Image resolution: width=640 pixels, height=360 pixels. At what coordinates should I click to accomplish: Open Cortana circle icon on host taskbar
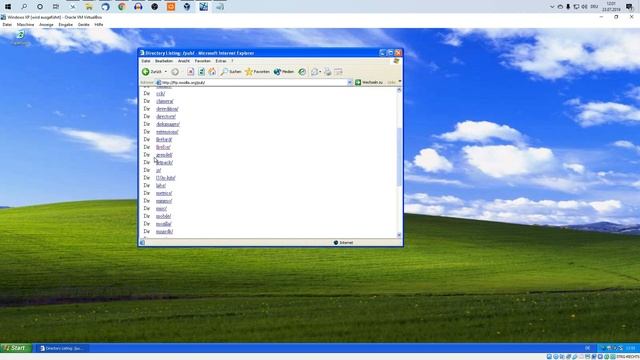tap(40, 7)
